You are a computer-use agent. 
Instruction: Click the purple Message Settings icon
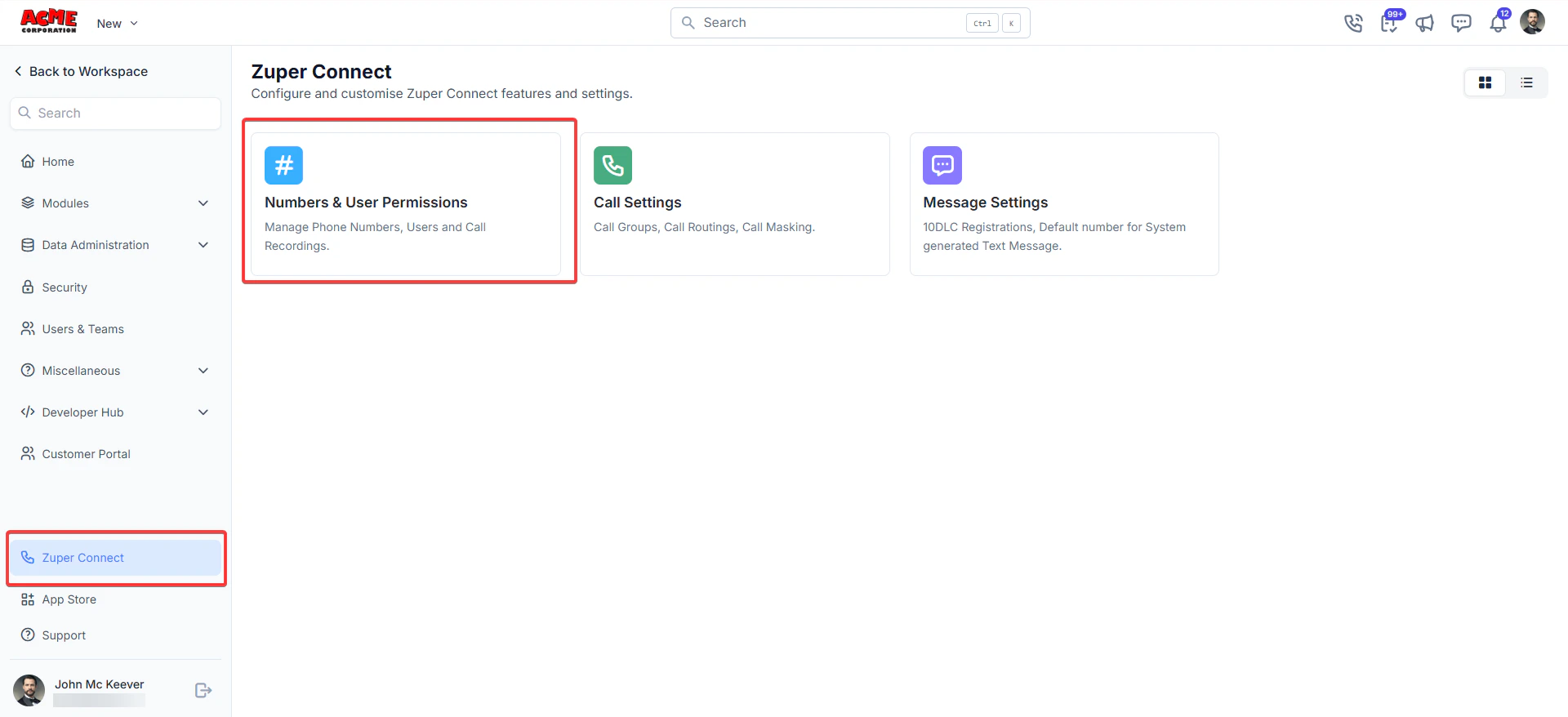point(942,166)
